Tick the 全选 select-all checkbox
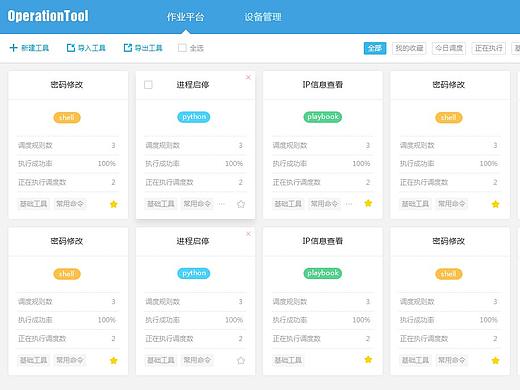Viewport: 520px width, 390px height. point(182,48)
